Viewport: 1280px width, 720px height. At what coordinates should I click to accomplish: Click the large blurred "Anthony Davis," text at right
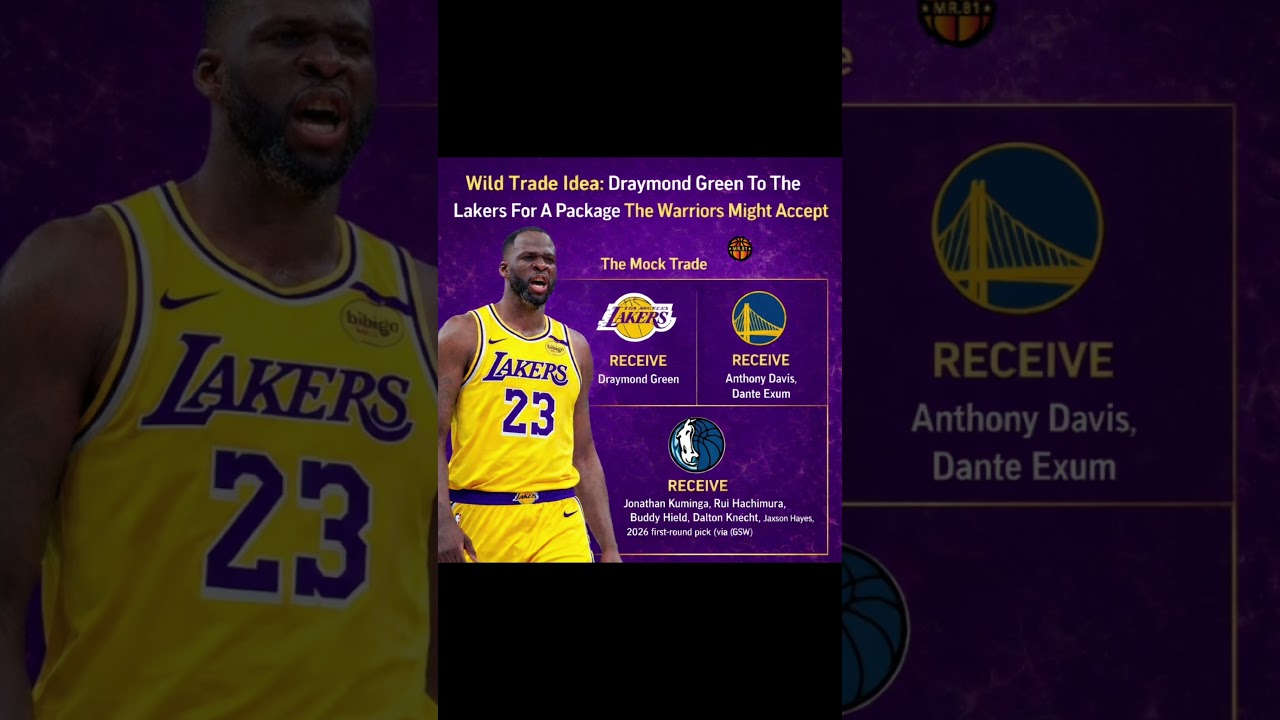click(x=1024, y=420)
